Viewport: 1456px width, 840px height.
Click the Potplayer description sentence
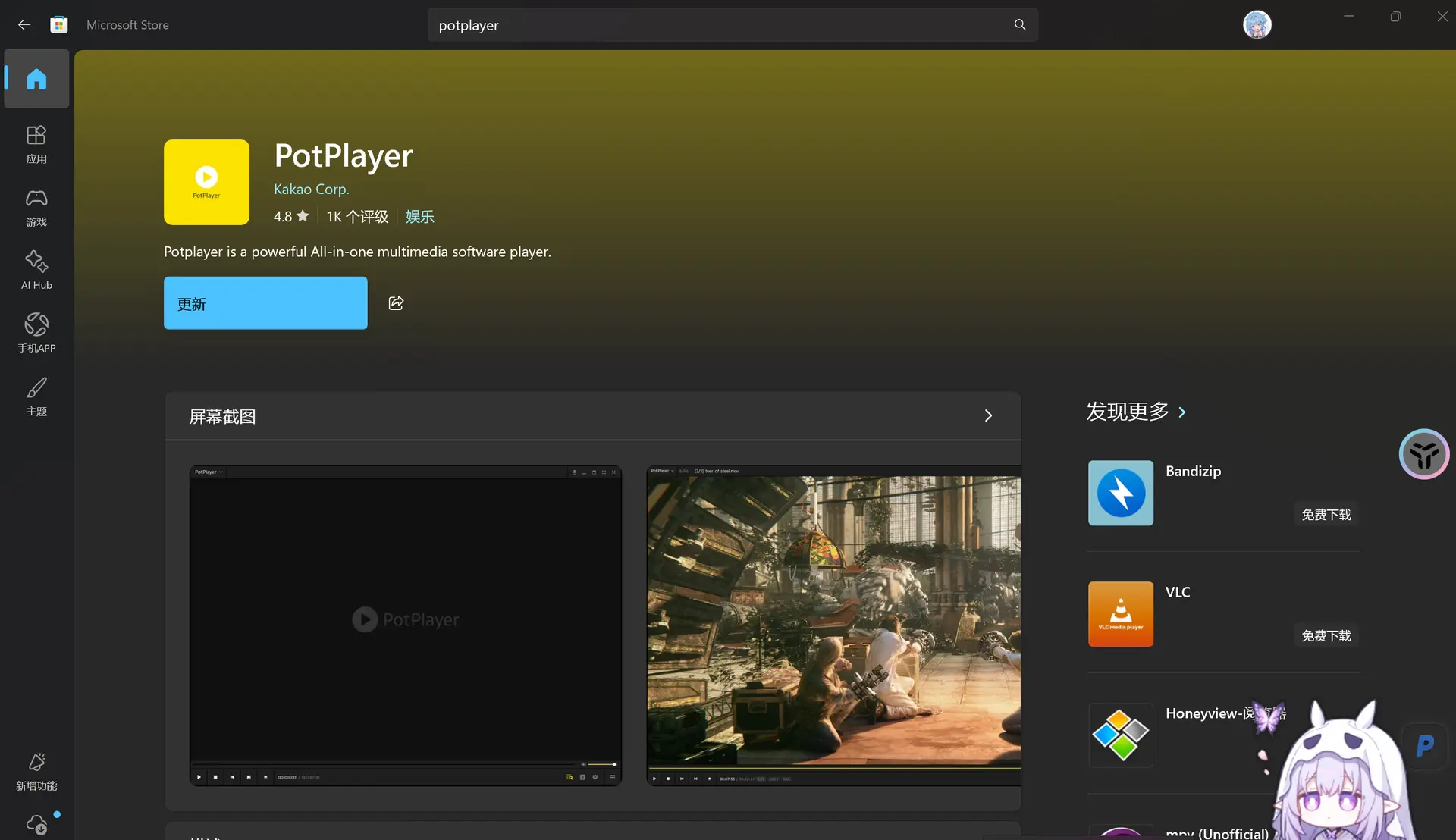(357, 252)
